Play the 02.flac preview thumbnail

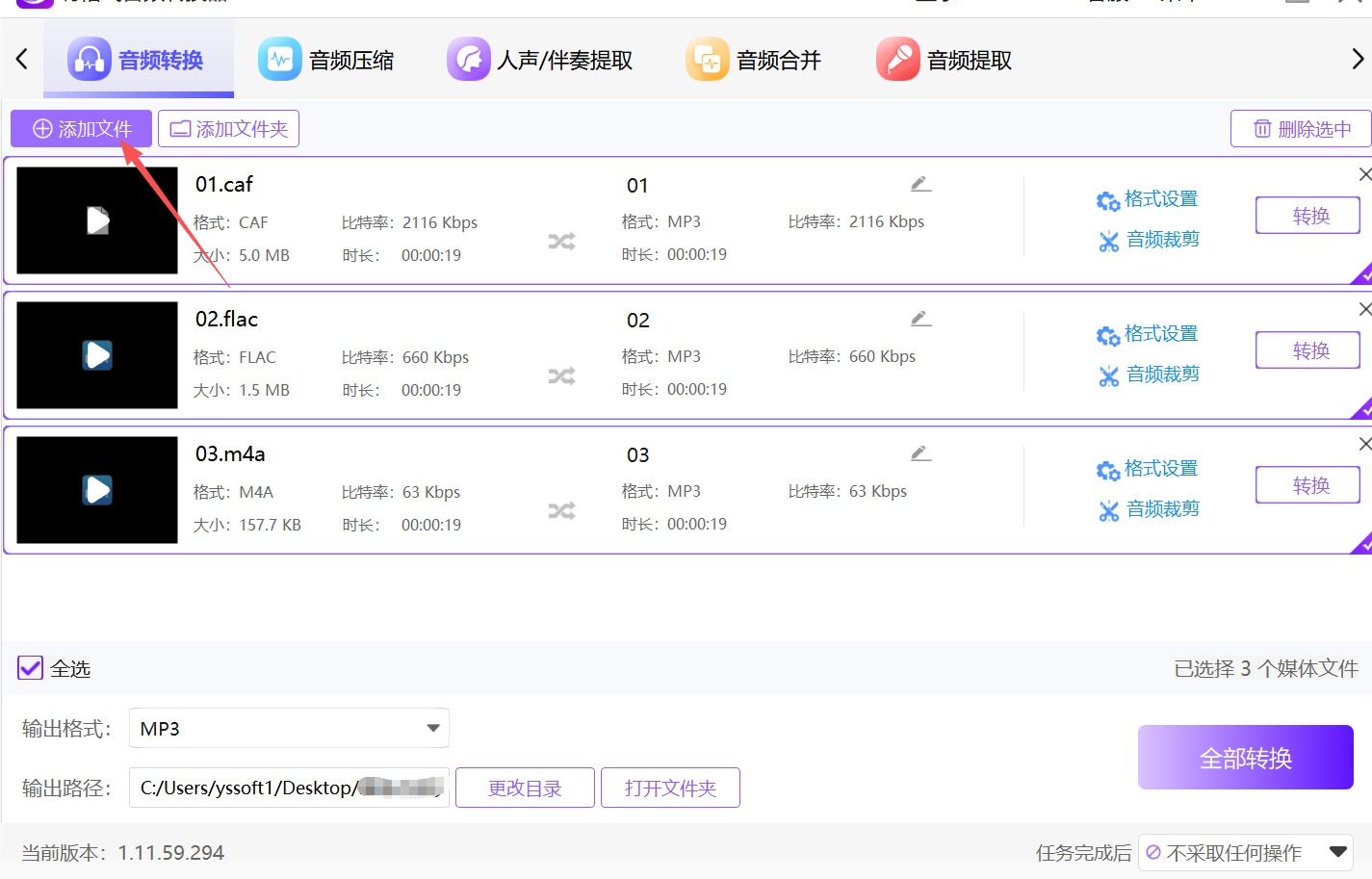coord(97,355)
